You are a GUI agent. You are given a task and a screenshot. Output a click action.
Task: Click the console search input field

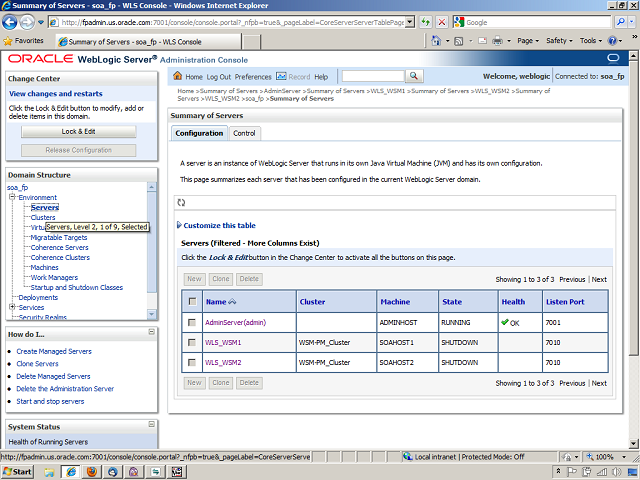[x=372, y=76]
